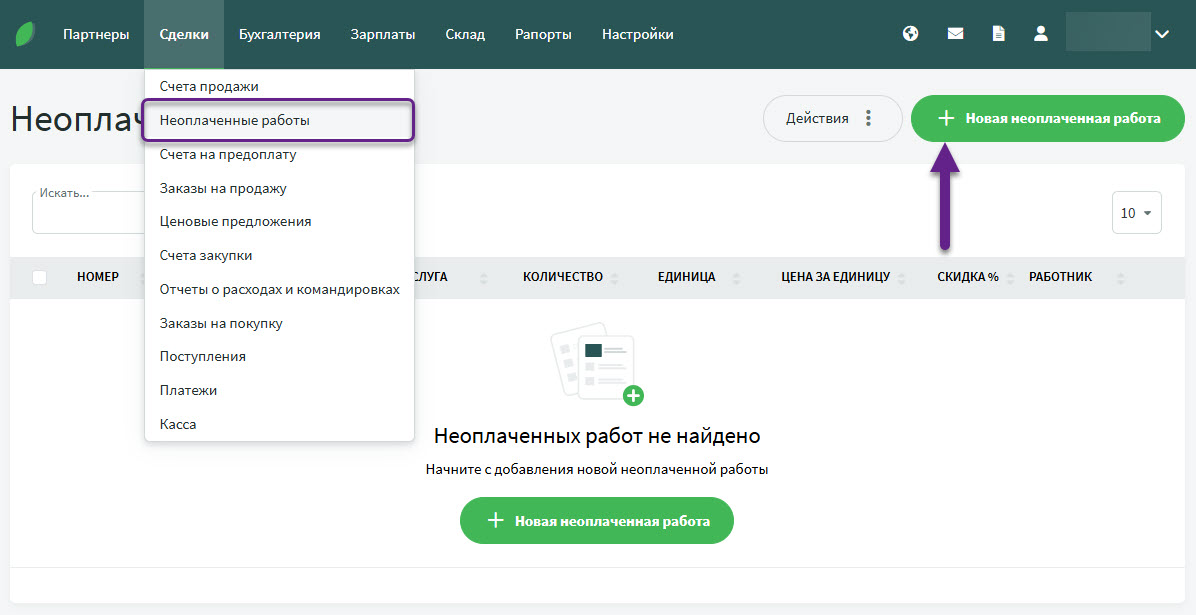
Task: Open the Действия actions dropdown
Action: click(832, 119)
